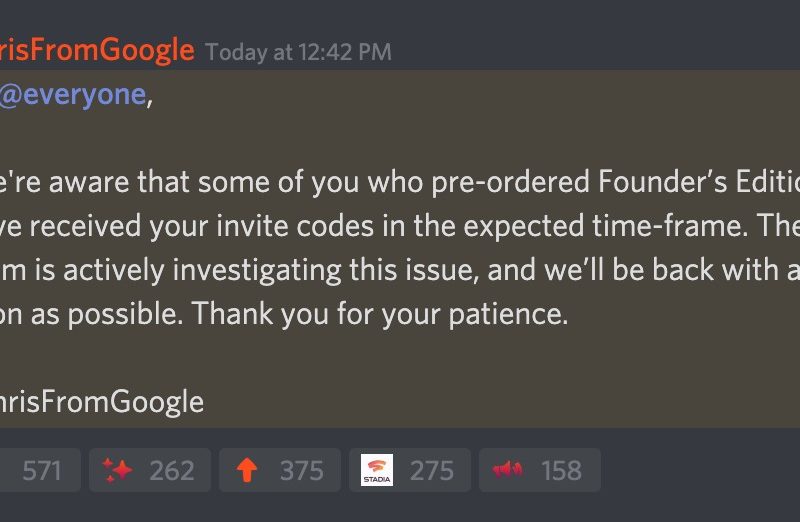Click the red megaphone reaction emoji

[x=507, y=470]
